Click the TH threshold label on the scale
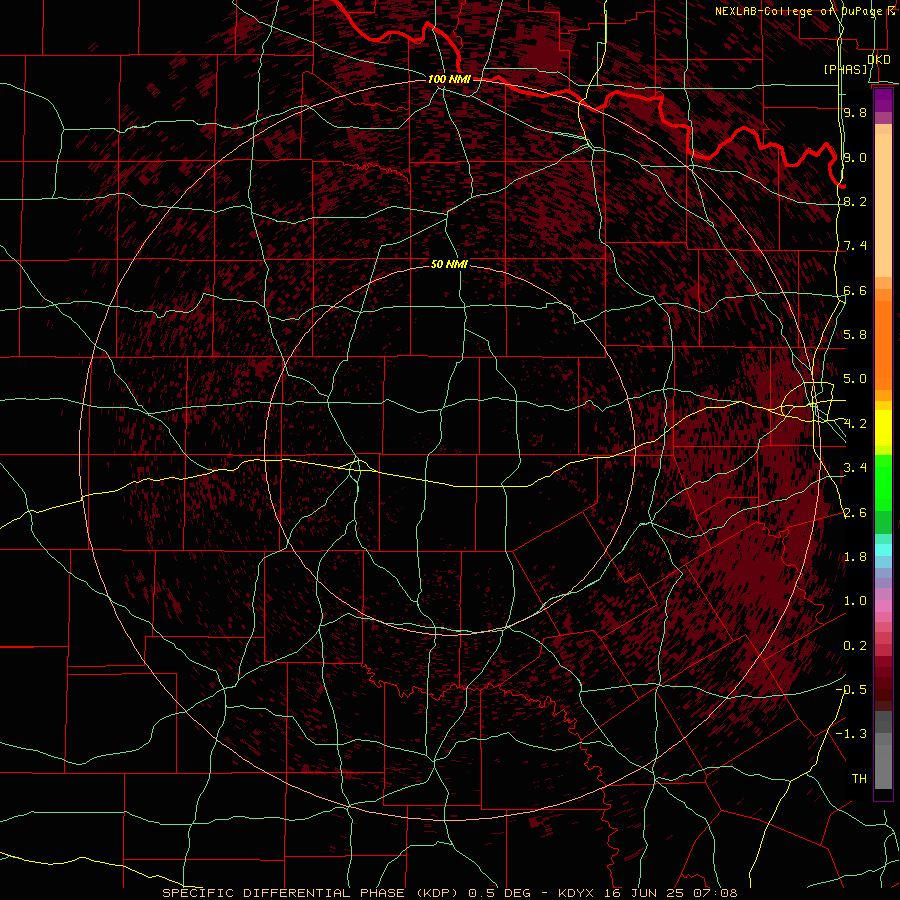 tap(859, 778)
